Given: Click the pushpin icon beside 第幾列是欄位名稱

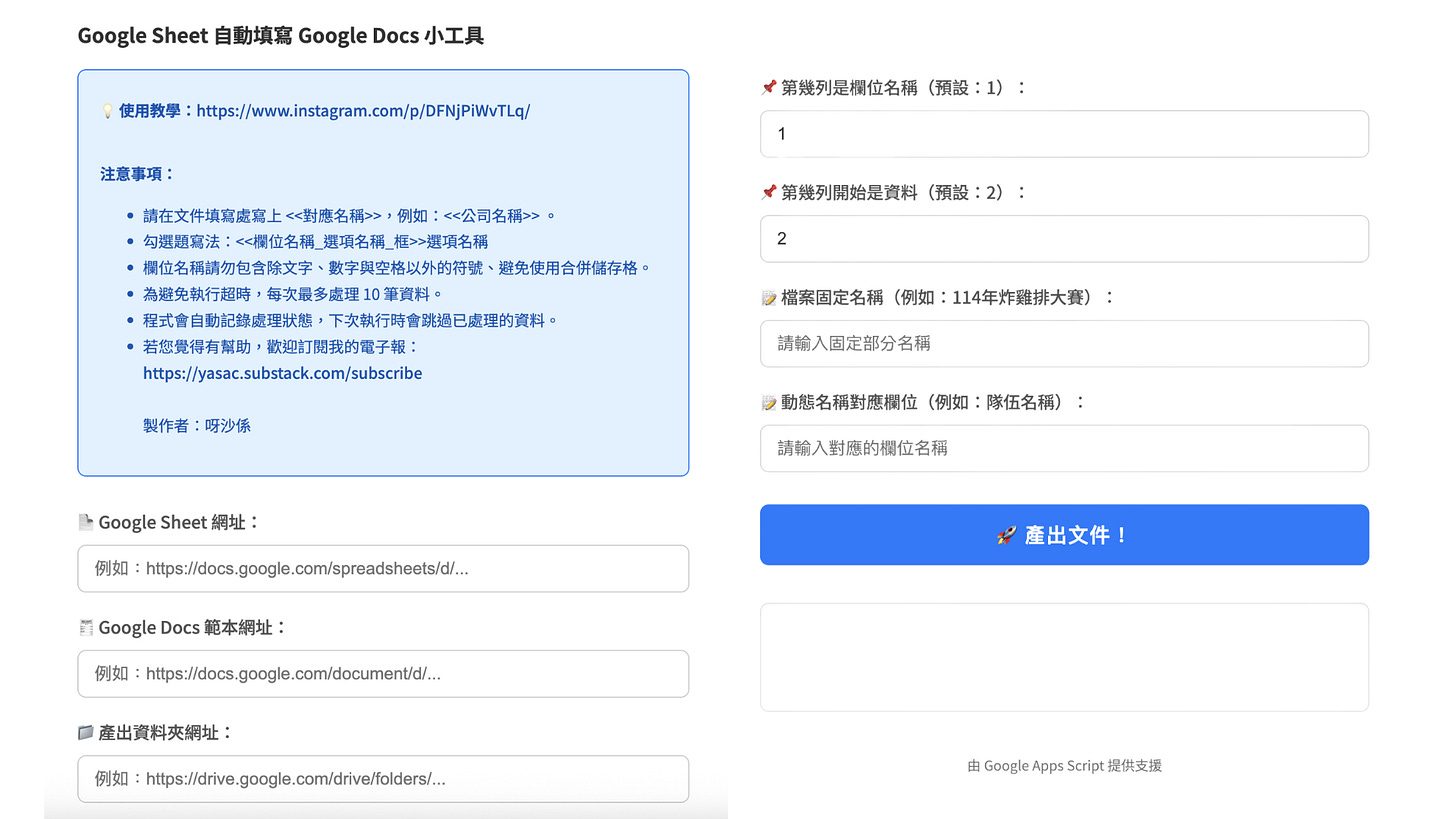Looking at the screenshot, I should point(768,88).
